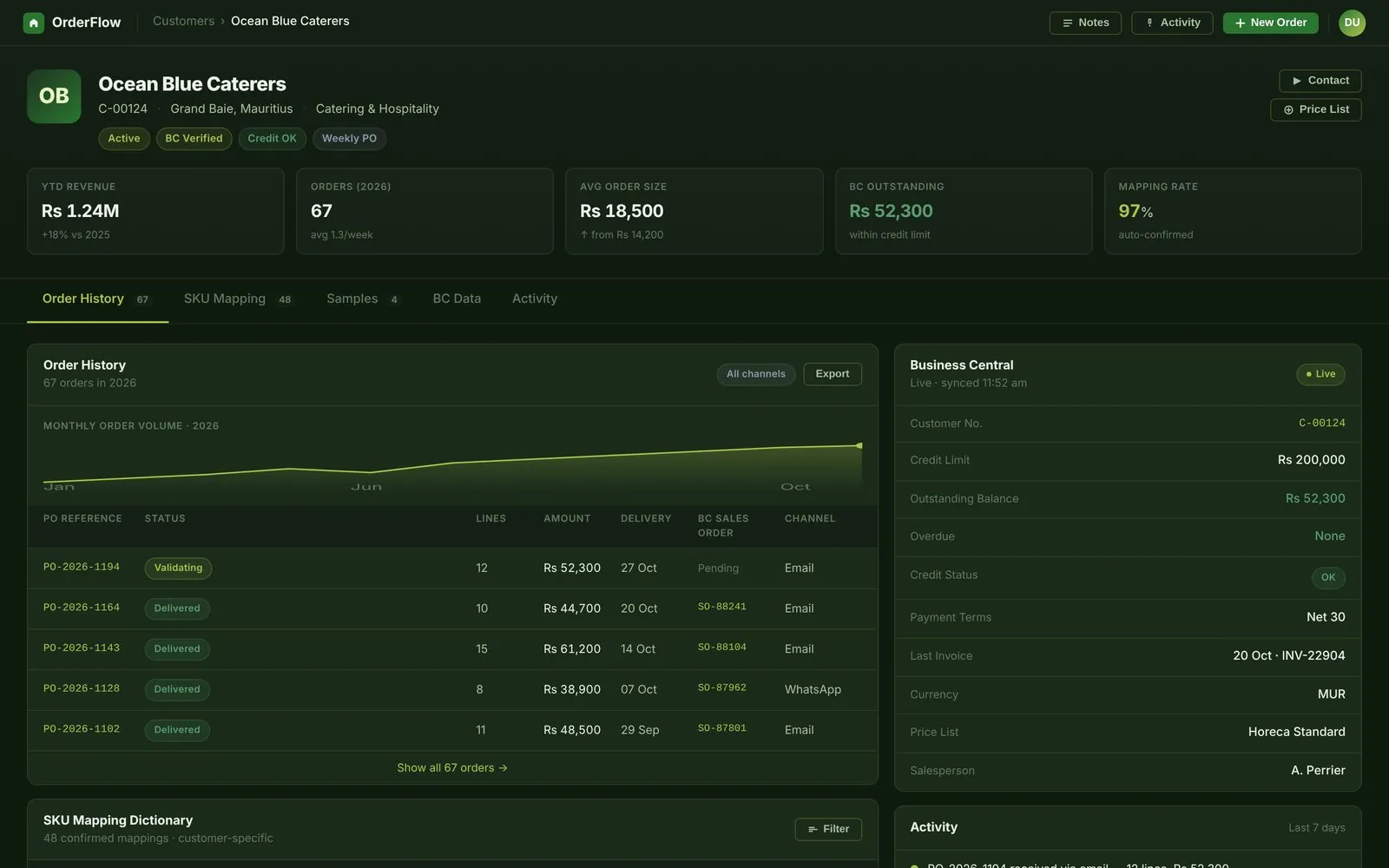Open the Price List button

click(x=1315, y=109)
